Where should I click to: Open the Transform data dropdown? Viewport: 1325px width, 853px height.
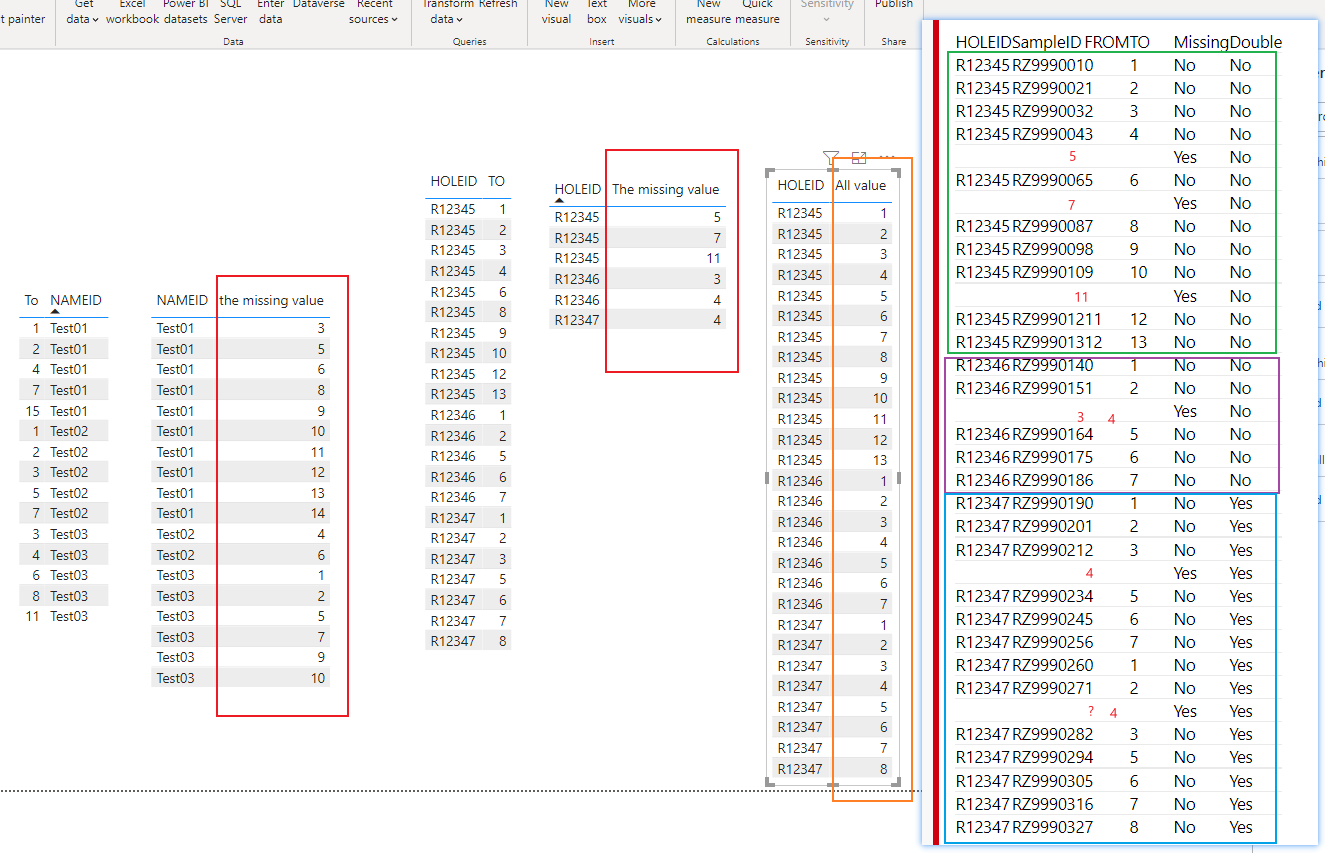pos(447,12)
